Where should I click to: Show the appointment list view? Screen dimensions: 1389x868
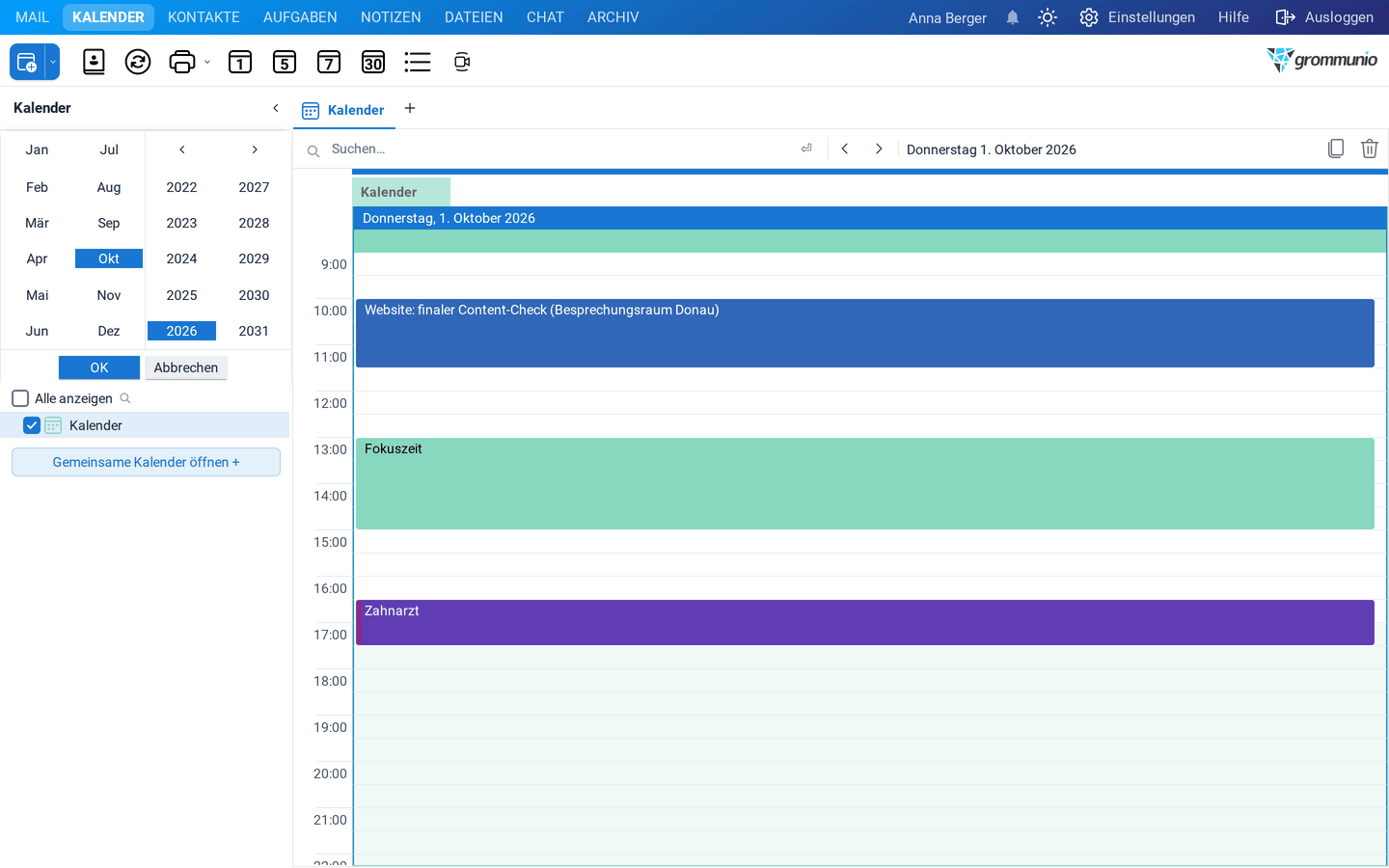point(418,62)
